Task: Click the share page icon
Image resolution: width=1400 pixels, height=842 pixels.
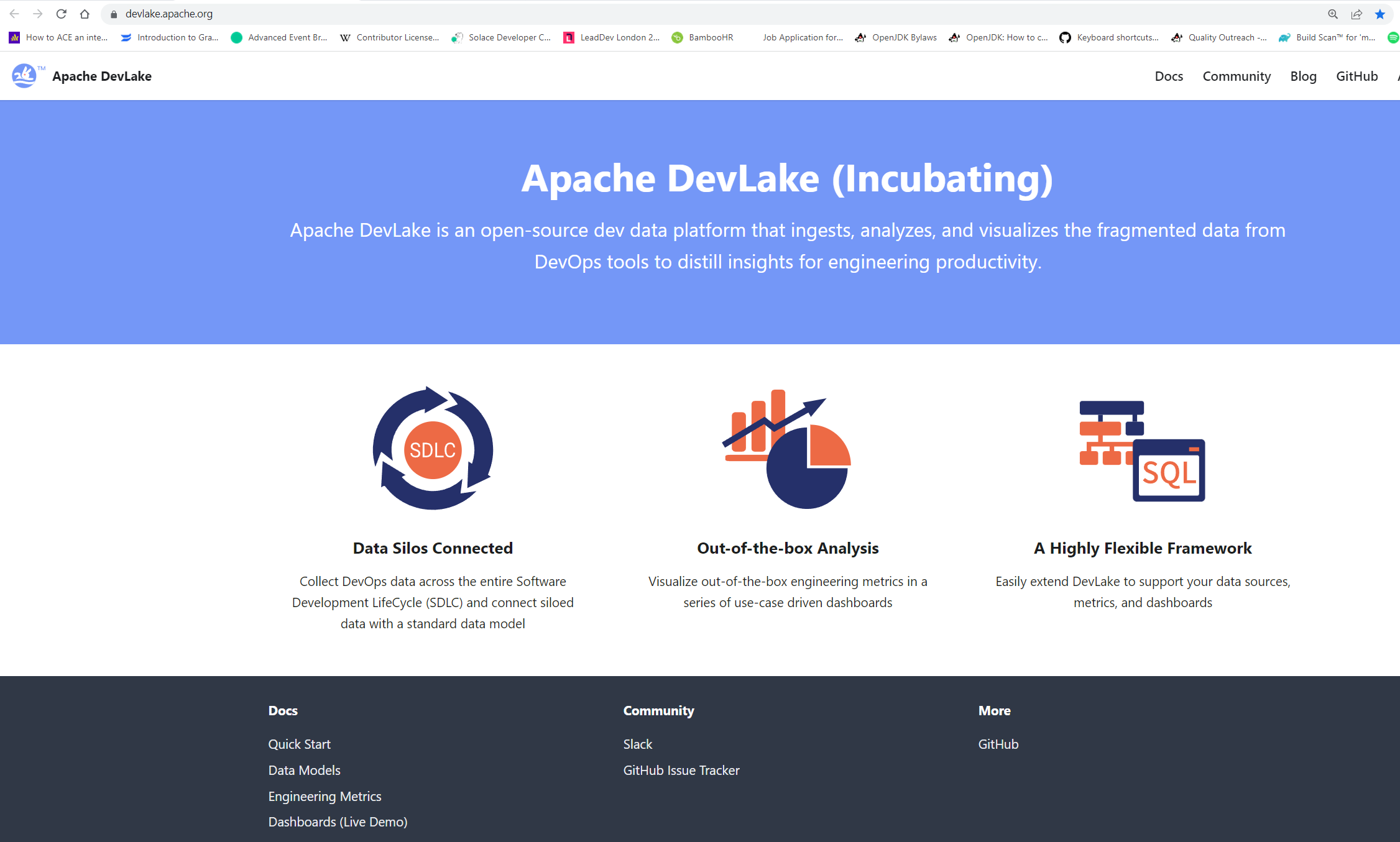Action: point(1356,14)
